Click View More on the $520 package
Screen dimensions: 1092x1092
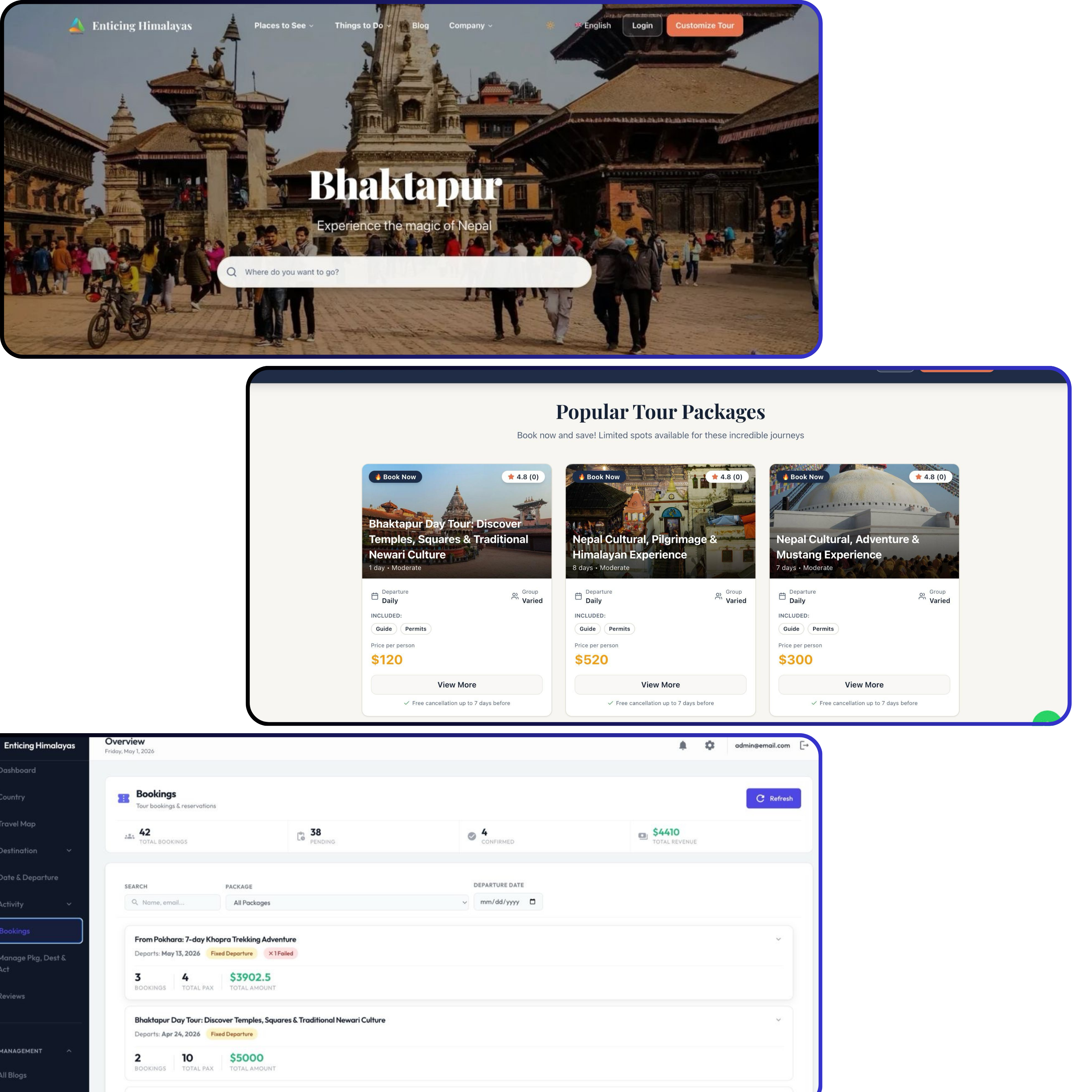pos(660,684)
